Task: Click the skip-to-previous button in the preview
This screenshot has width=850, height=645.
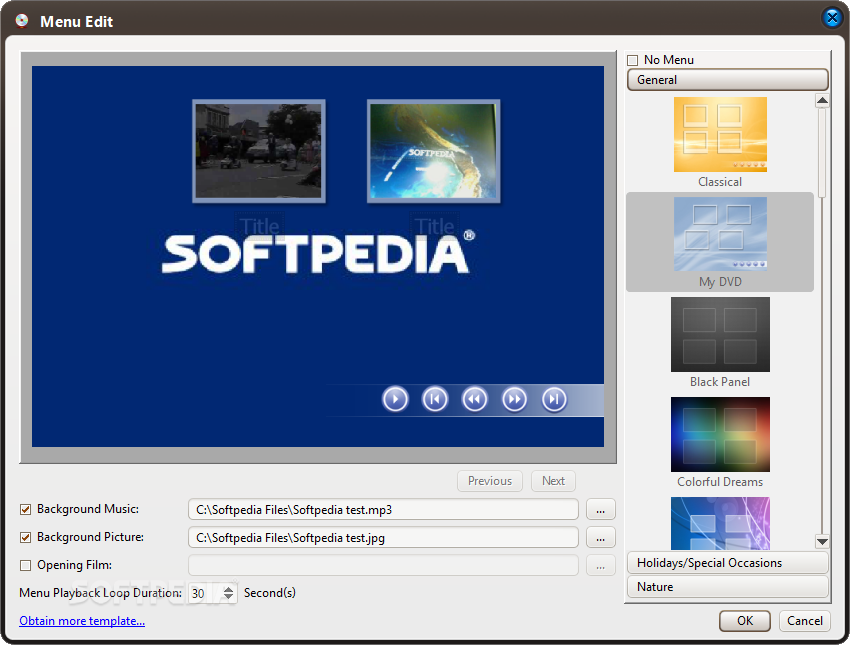Action: [x=435, y=399]
